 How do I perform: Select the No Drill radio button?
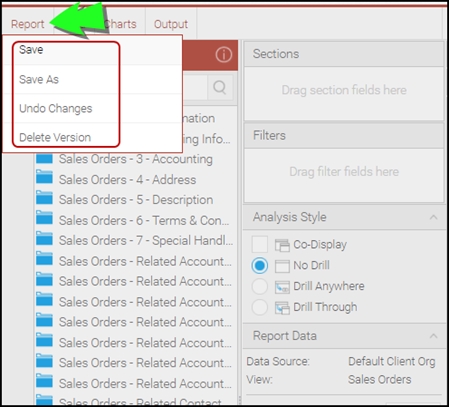[260, 266]
